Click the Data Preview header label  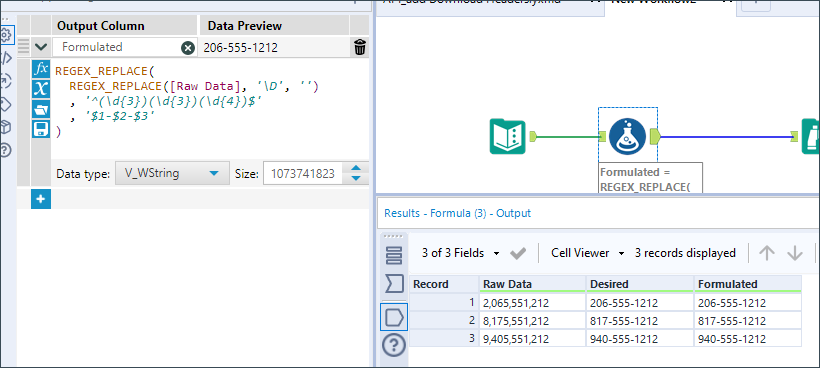[245, 26]
